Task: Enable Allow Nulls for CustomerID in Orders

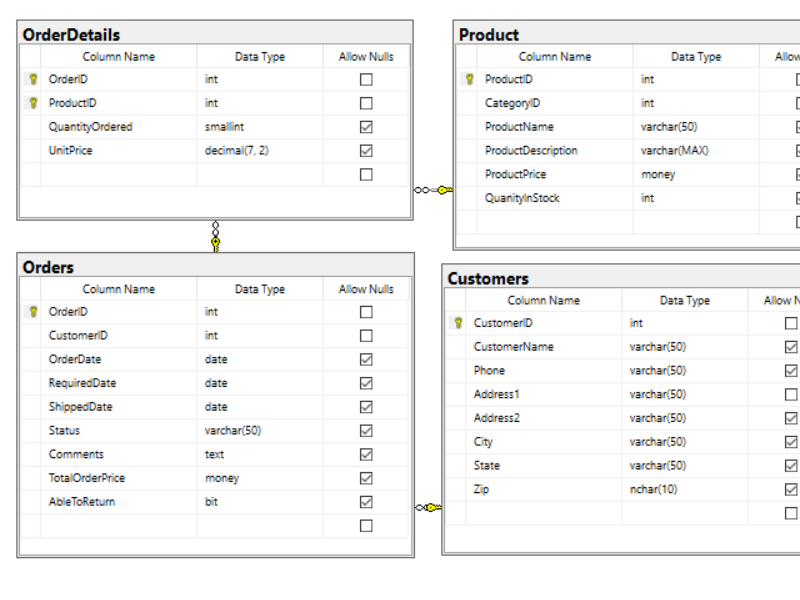Action: 366,336
